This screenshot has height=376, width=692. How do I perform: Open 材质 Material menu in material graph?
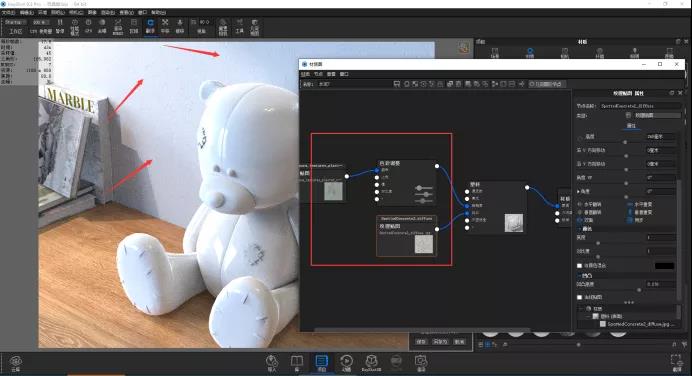(305, 74)
